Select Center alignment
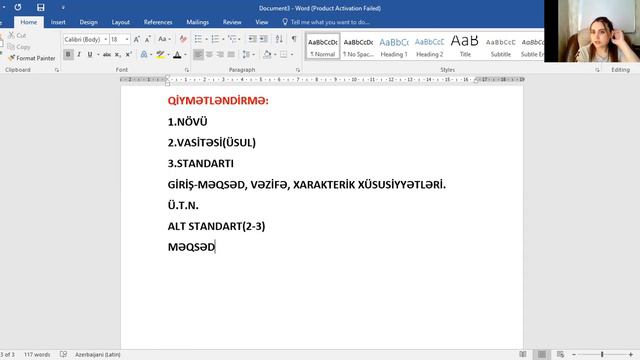 [209, 54]
